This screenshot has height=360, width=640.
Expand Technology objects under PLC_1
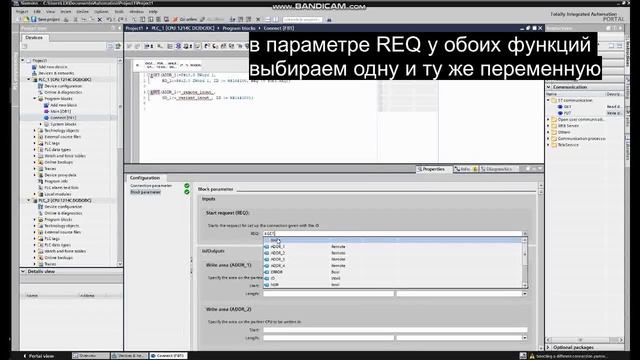tap(35, 131)
